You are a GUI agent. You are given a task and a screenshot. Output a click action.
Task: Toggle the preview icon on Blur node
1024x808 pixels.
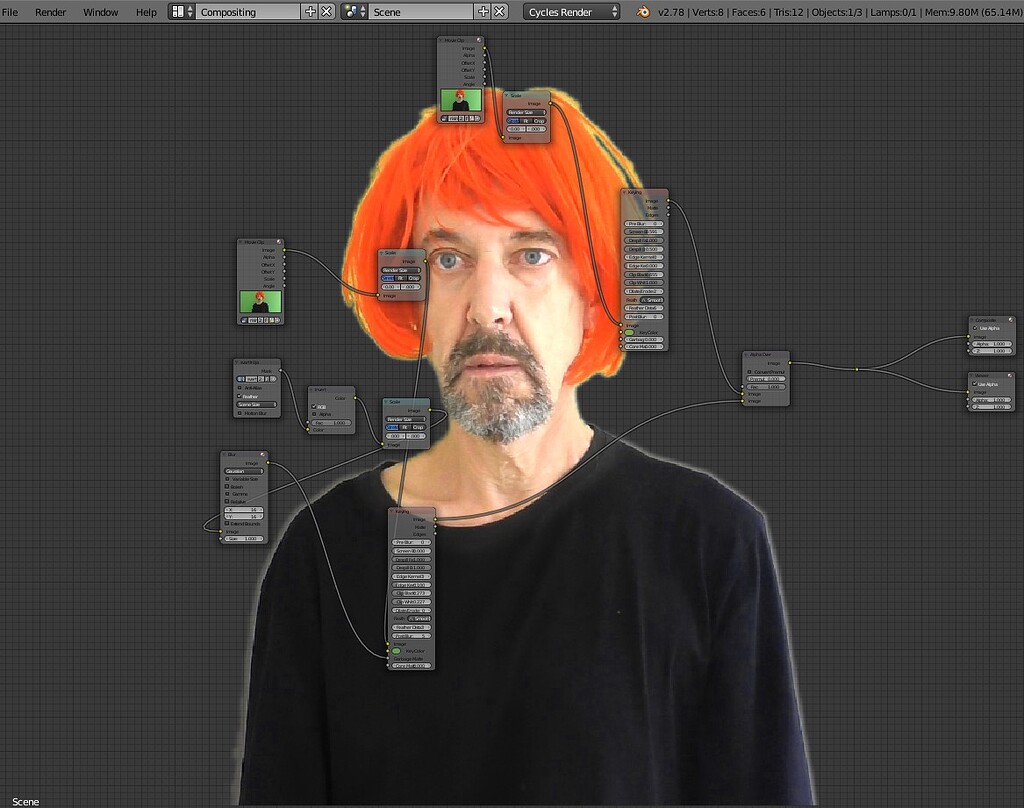click(x=263, y=455)
